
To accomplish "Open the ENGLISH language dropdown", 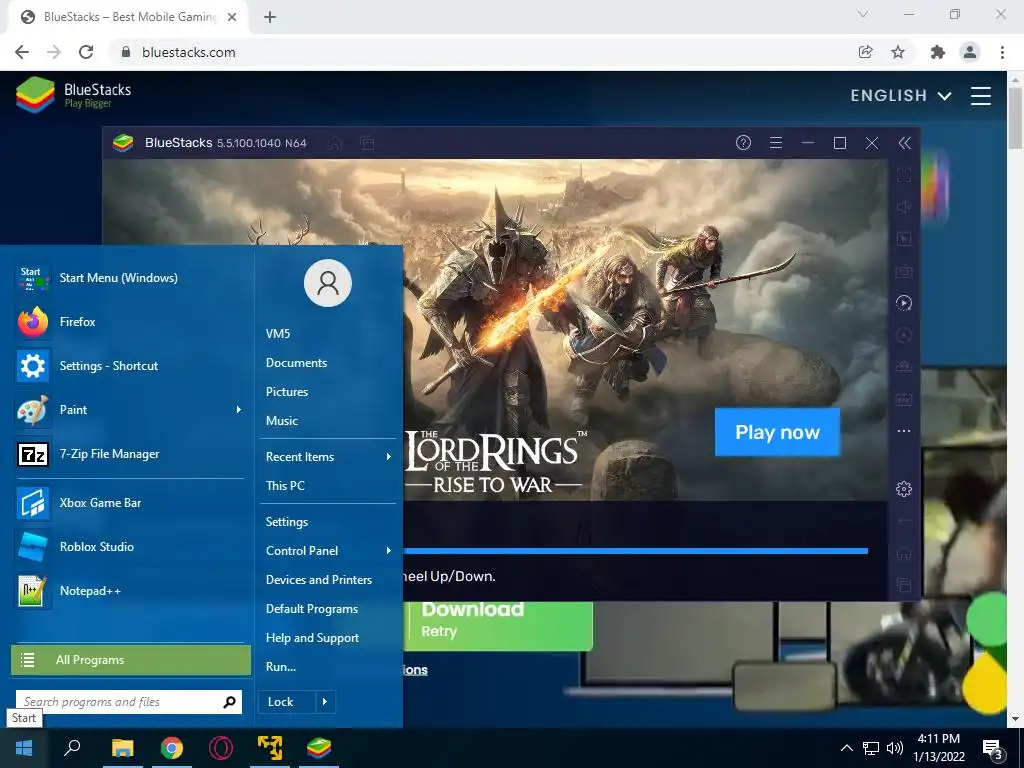I will click(x=901, y=96).
